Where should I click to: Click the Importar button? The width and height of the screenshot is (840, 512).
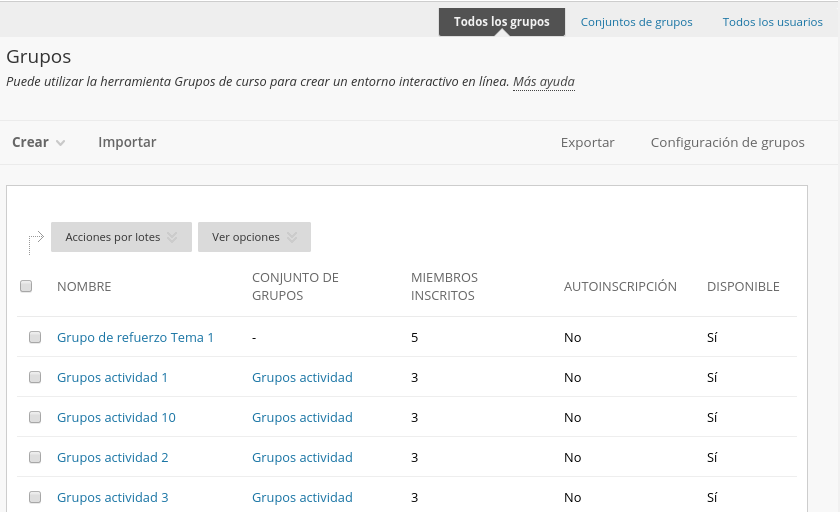[x=127, y=142]
